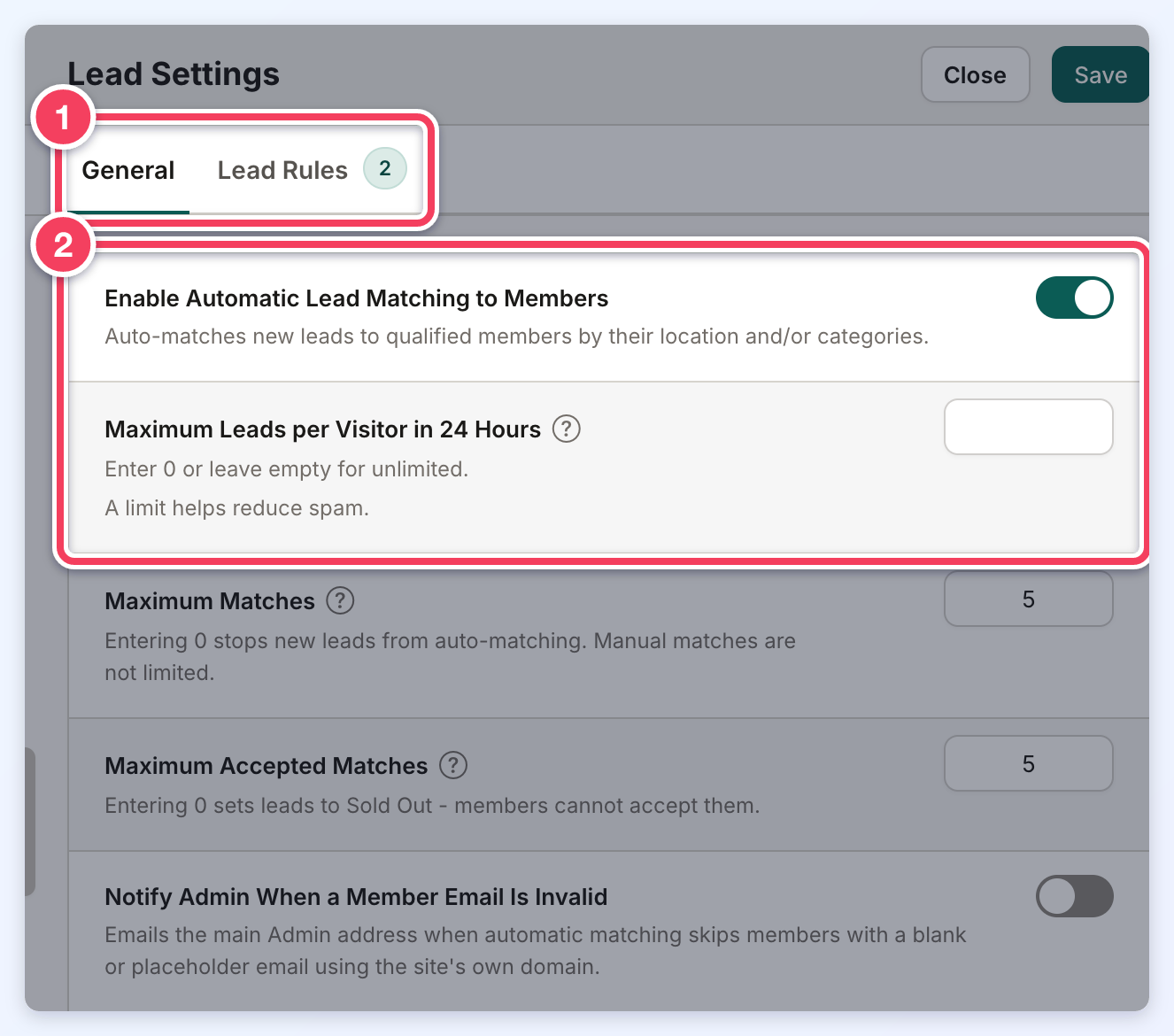The image size is (1174, 1036).
Task: Click 'Emails the main Admin address' description
Action: pos(536,951)
